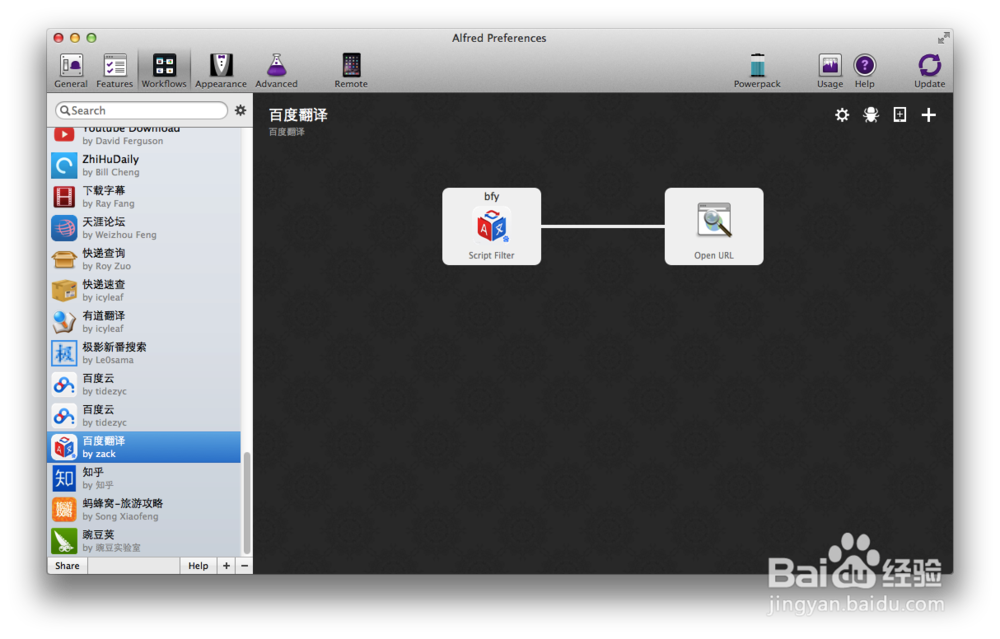Click the 快递查询 box icon
This screenshot has width=1000, height=639.
64,260
